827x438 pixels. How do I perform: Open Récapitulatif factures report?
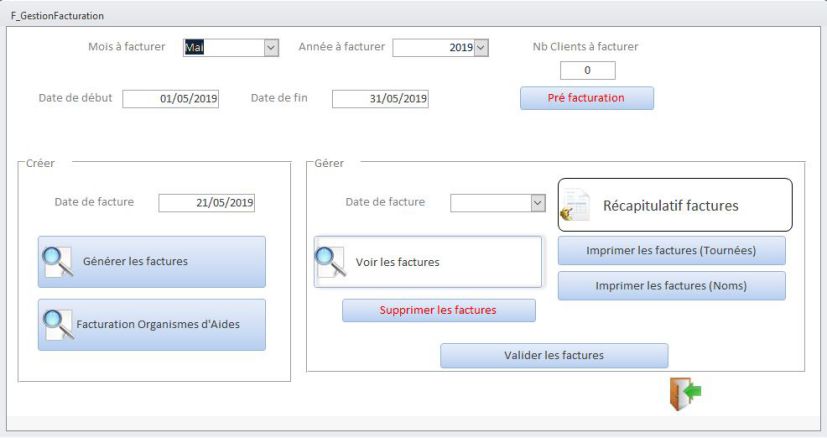tap(670, 206)
